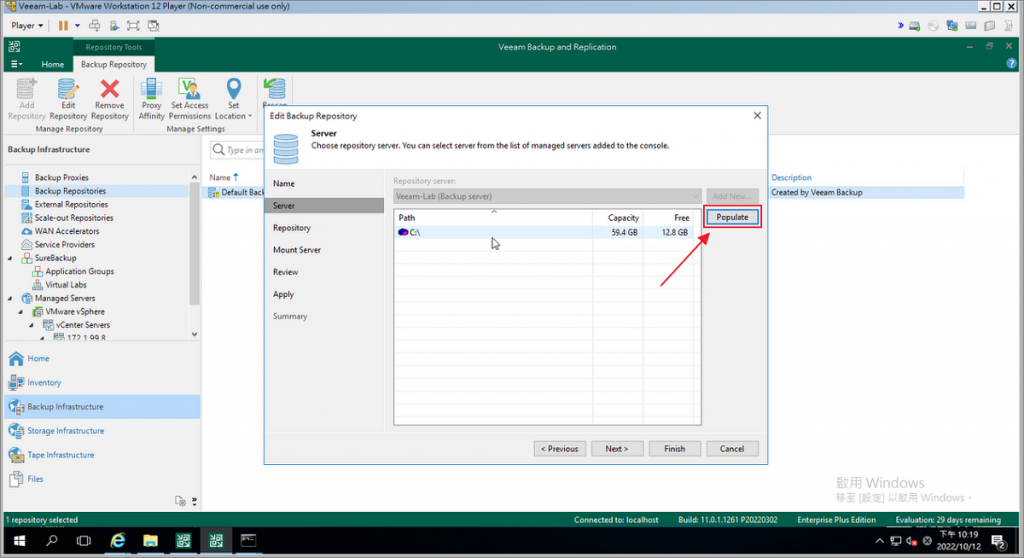The height and width of the screenshot is (558, 1024).
Task: Click the Set Location pin icon
Action: coord(233,90)
